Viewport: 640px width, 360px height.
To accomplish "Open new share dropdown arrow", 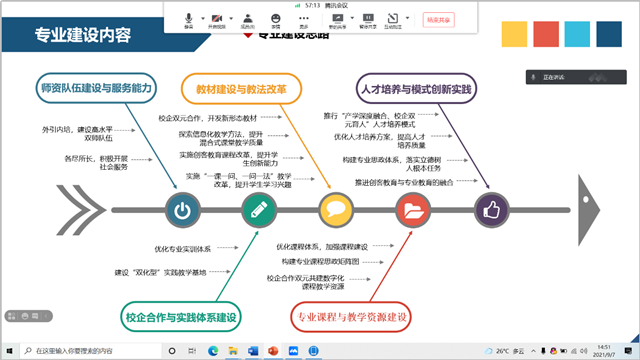I will pos(352,18).
